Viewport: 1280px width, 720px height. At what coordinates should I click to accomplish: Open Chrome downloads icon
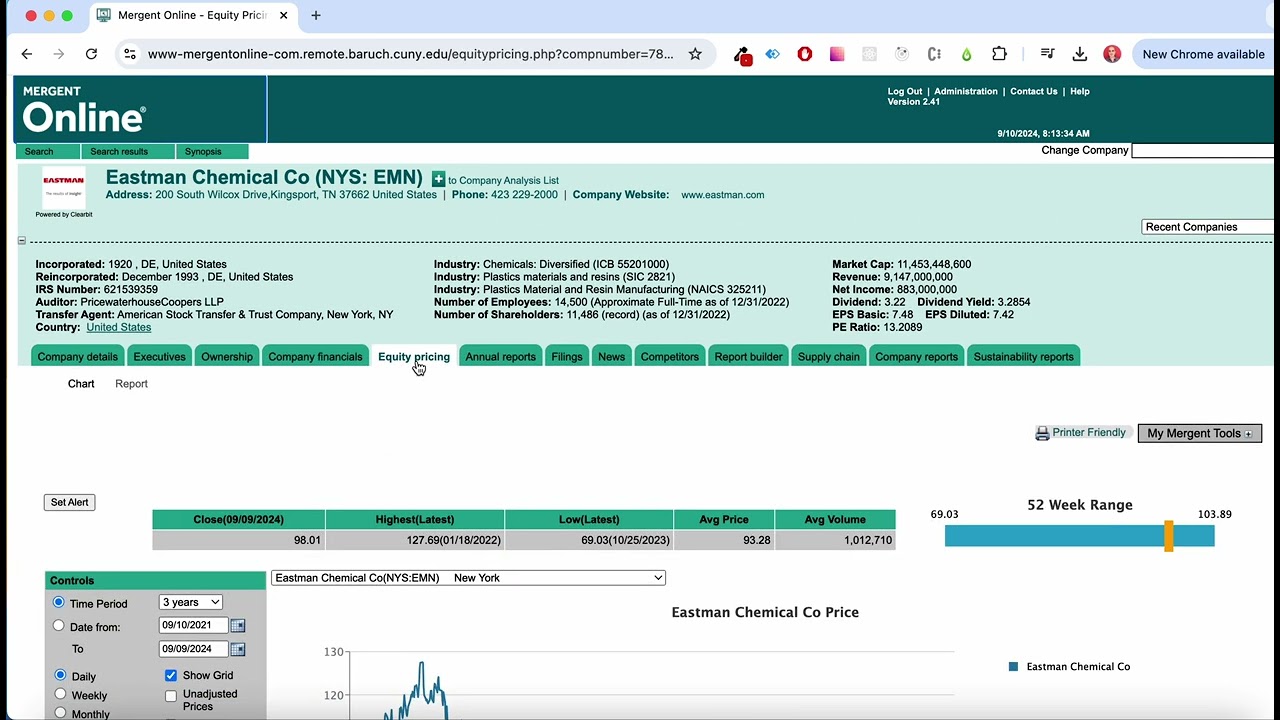pos(1079,54)
